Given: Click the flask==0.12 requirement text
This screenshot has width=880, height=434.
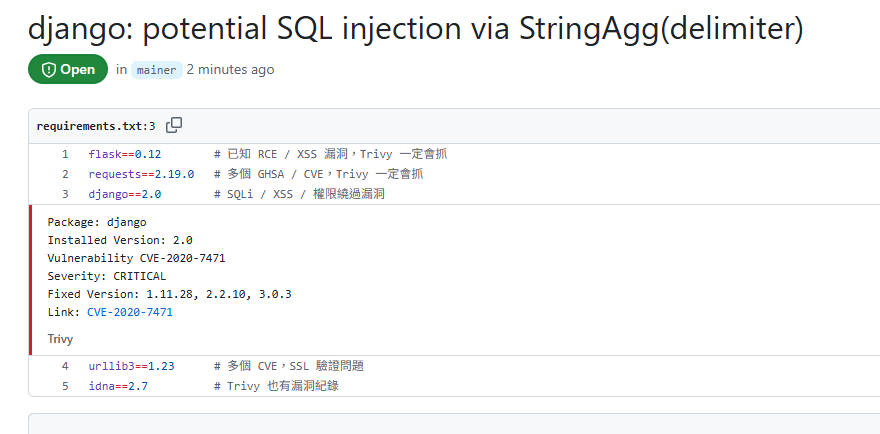Looking at the screenshot, I should click(124, 154).
